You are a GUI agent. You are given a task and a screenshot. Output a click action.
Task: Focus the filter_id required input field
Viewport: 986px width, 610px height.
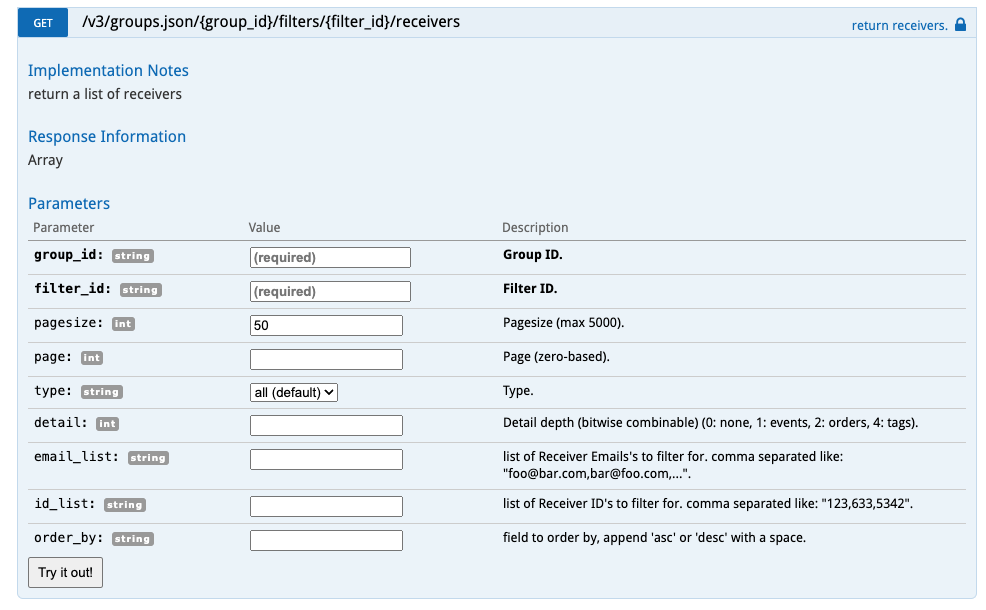pyautogui.click(x=330, y=291)
